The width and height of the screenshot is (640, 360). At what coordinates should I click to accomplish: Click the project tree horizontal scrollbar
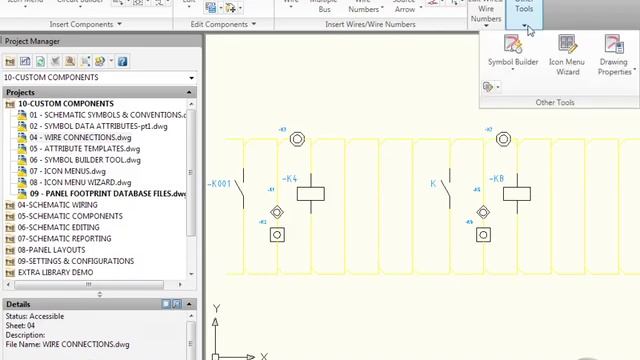pos(89,284)
